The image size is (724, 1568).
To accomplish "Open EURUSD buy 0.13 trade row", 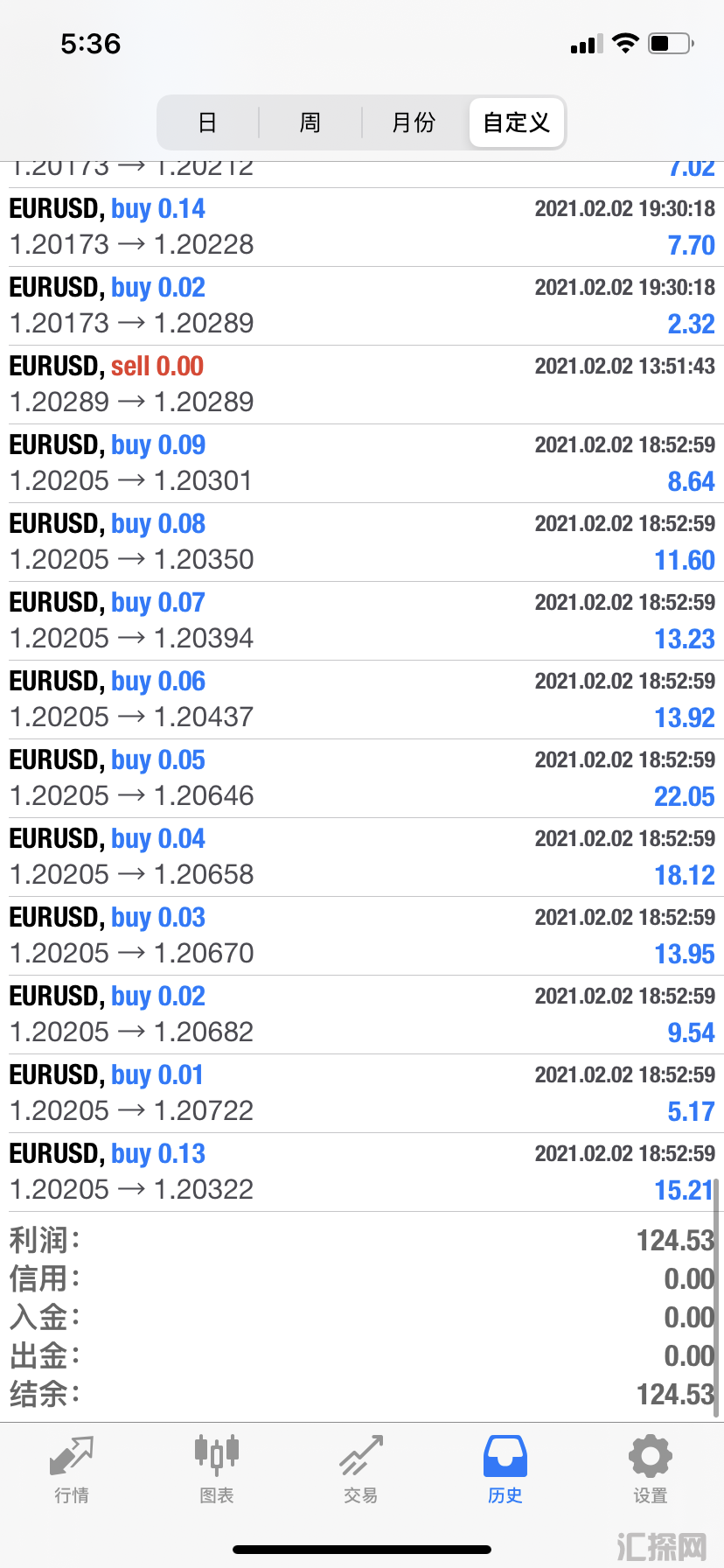I will click(x=362, y=1172).
